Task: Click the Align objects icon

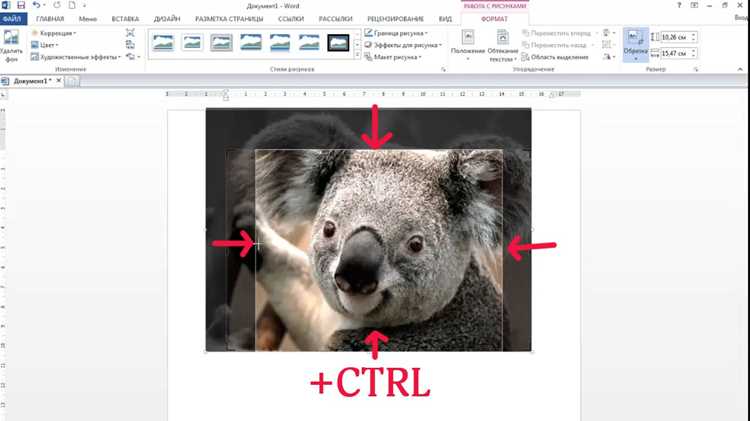Action: click(607, 33)
